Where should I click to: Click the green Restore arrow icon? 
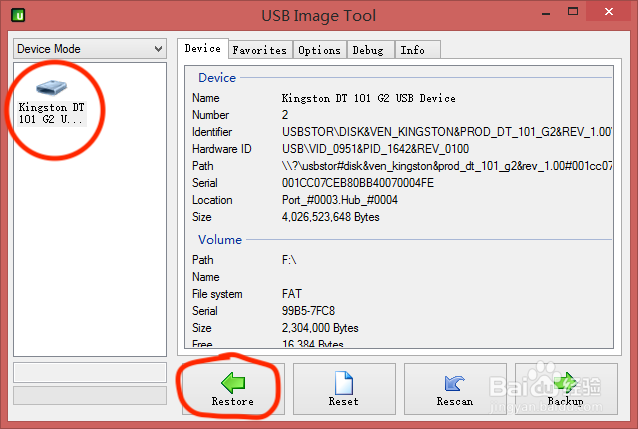[x=233, y=382]
